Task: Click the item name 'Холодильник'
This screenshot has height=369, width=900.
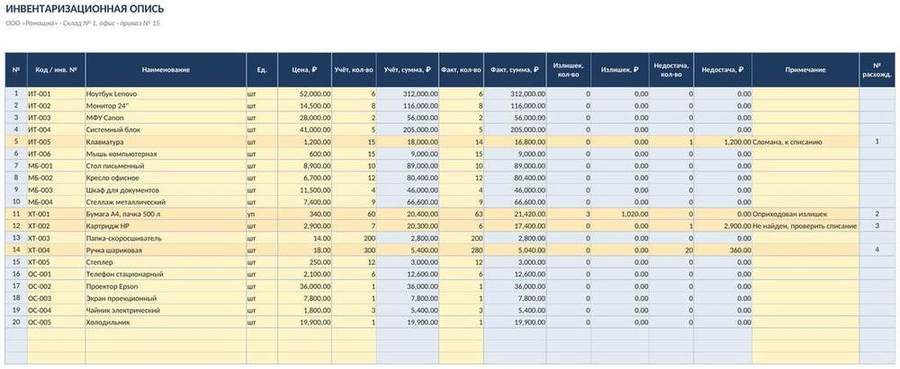Action: tap(166, 323)
